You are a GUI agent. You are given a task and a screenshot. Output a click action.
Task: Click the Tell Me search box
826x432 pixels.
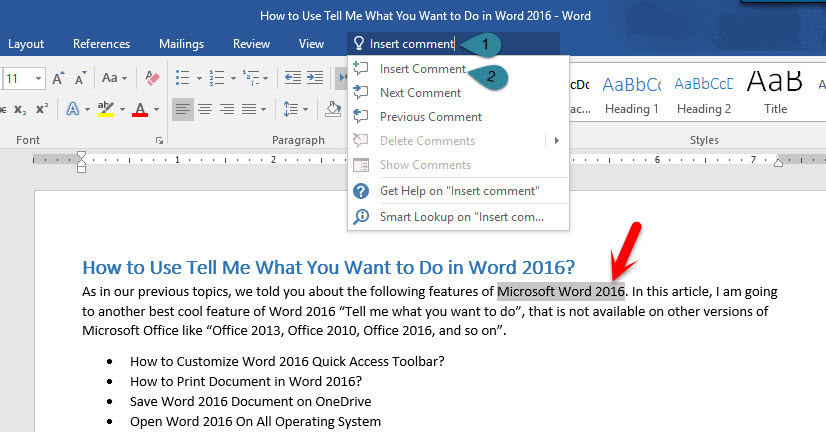(453, 44)
